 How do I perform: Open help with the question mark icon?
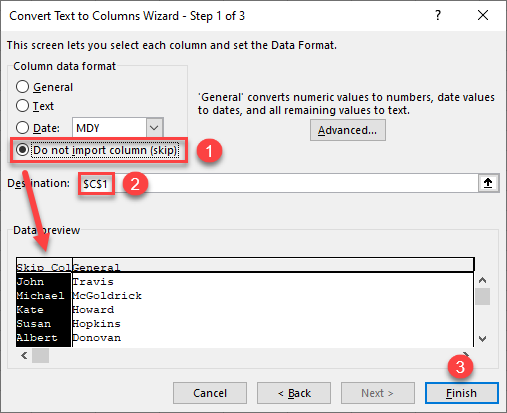pyautogui.click(x=438, y=15)
